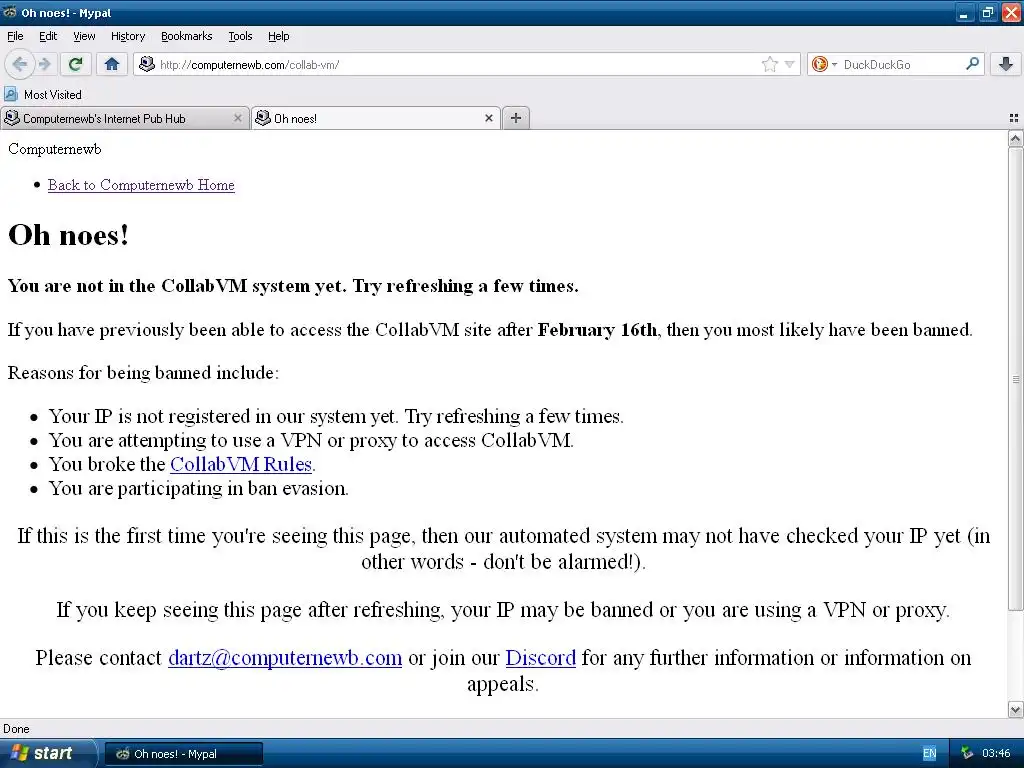Go forward using the forward arrow
This screenshot has height=768, width=1024.
point(44,64)
